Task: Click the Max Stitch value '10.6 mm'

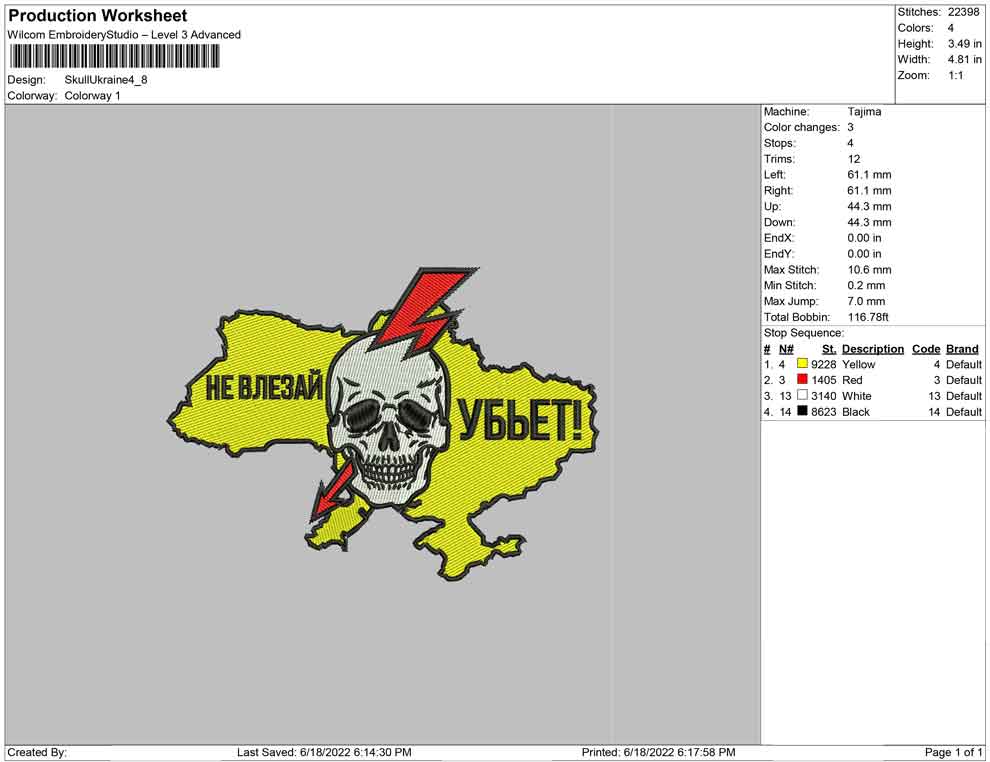Action: point(869,270)
